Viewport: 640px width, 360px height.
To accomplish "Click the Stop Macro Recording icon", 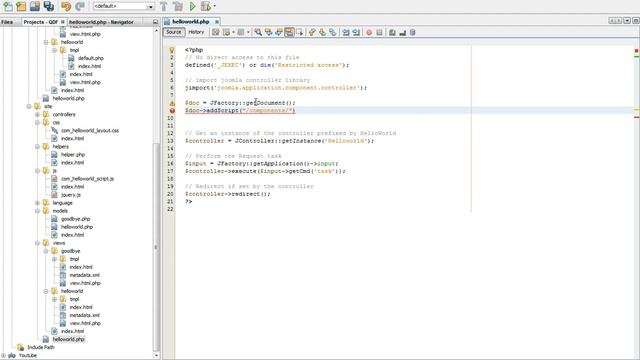I will click(x=379, y=32).
